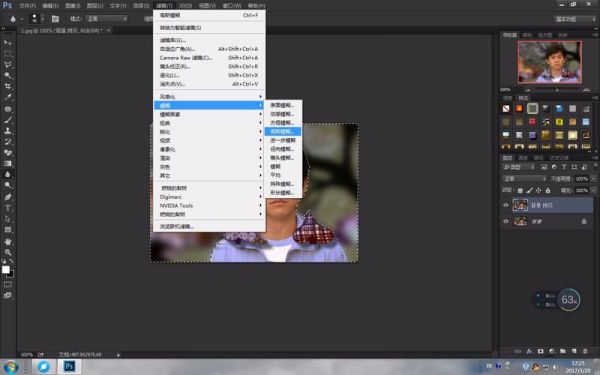Select the Horizontal Type tool

[x=8, y=208]
